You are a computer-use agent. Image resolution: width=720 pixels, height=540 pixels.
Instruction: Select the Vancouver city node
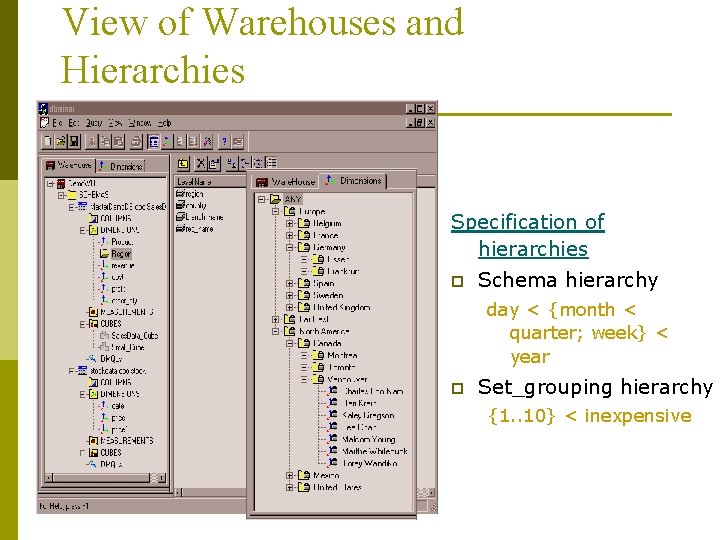click(347, 379)
